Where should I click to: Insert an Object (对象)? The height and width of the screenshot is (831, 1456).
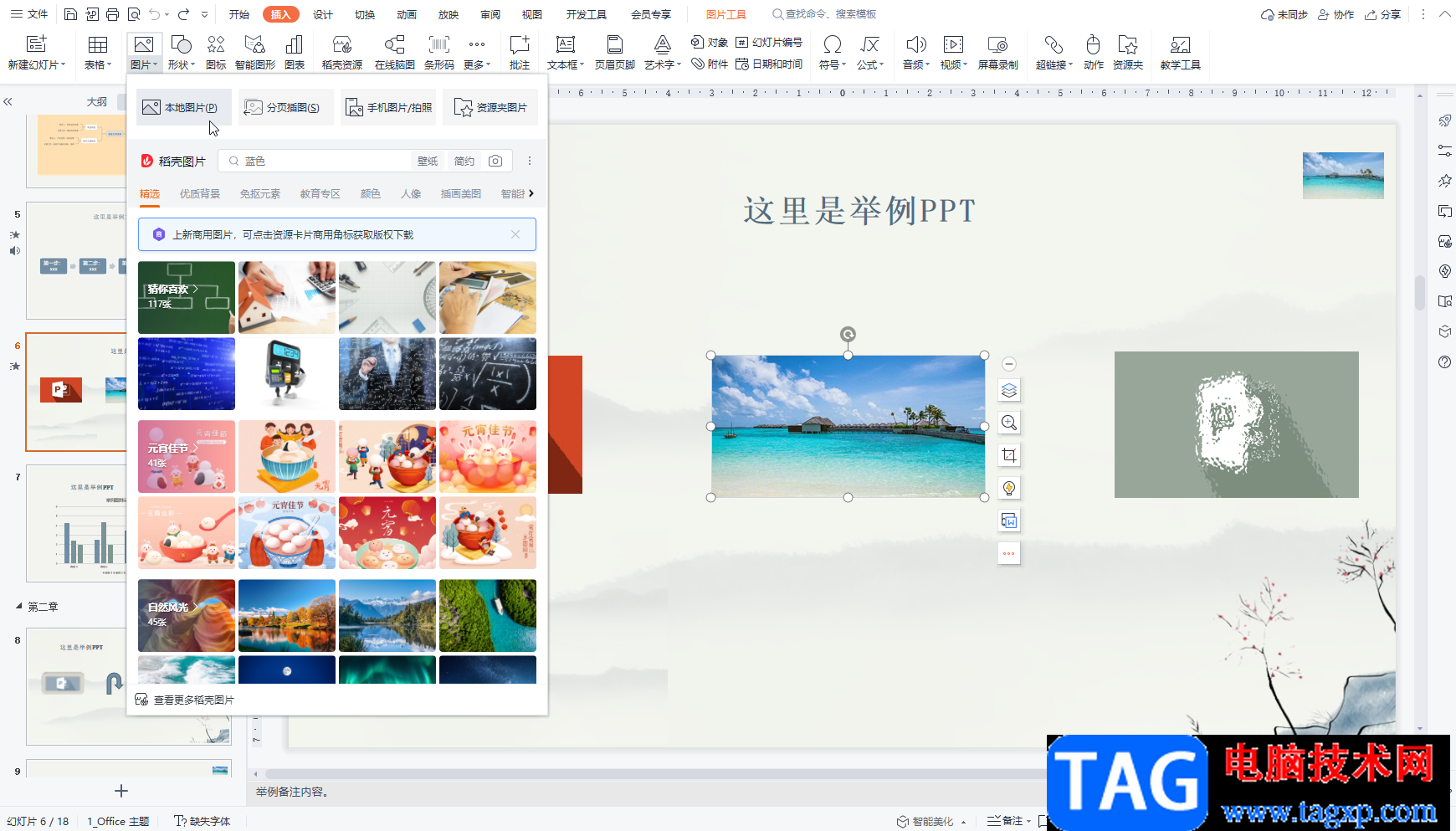point(710,42)
